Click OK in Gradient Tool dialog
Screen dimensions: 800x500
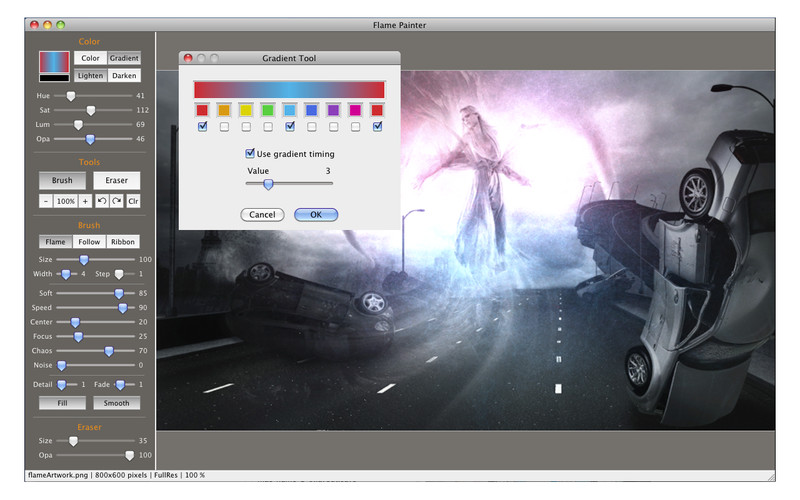(x=316, y=215)
